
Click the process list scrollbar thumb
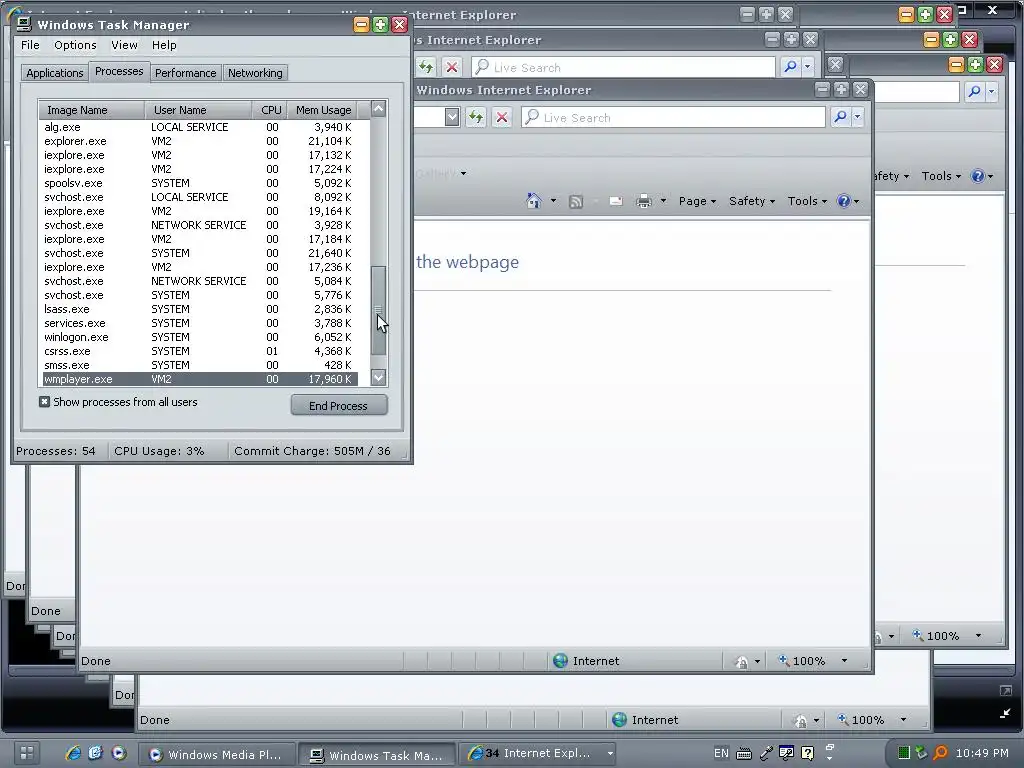tap(379, 310)
